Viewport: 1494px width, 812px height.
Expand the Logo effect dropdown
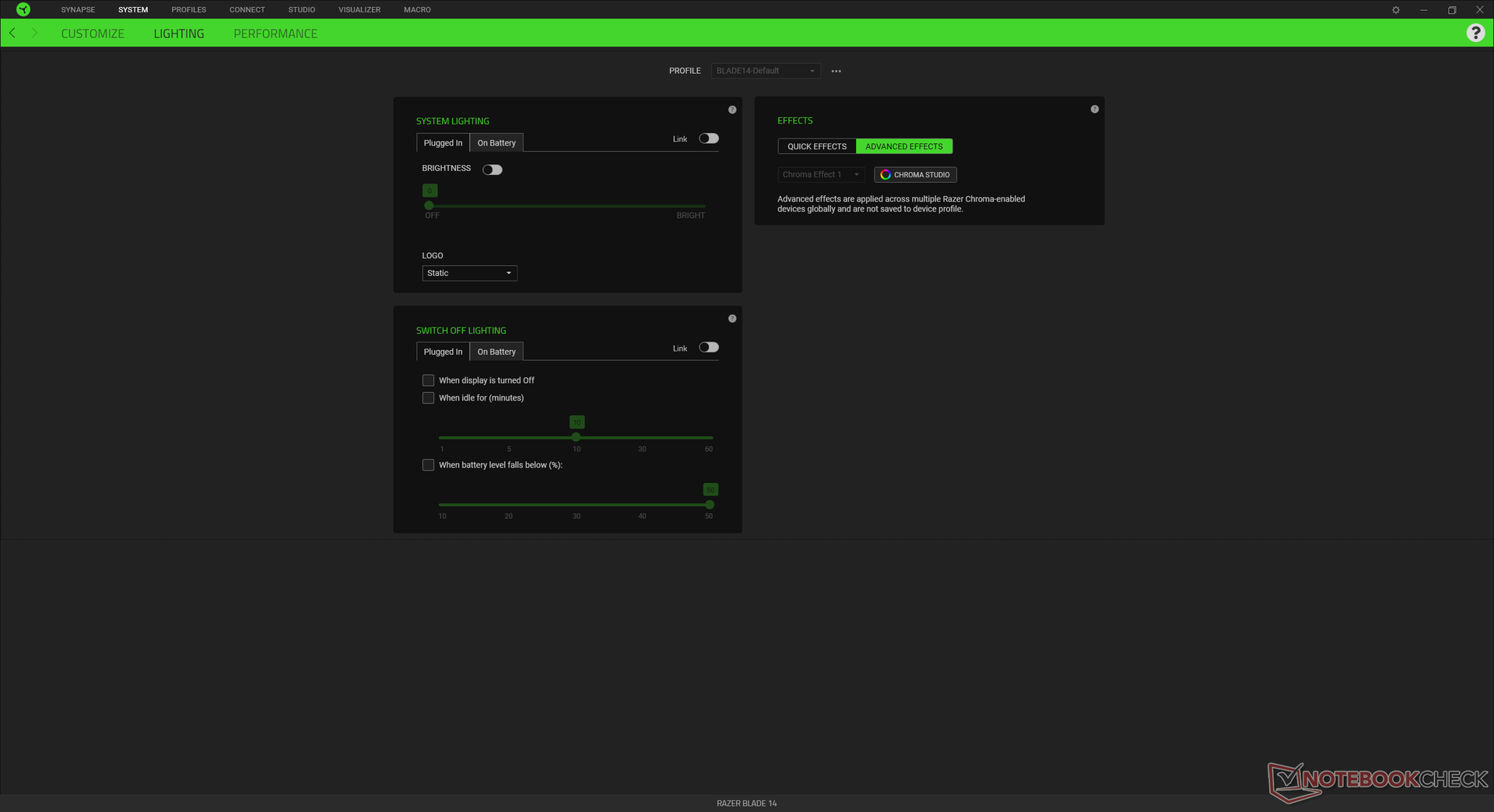coord(470,273)
